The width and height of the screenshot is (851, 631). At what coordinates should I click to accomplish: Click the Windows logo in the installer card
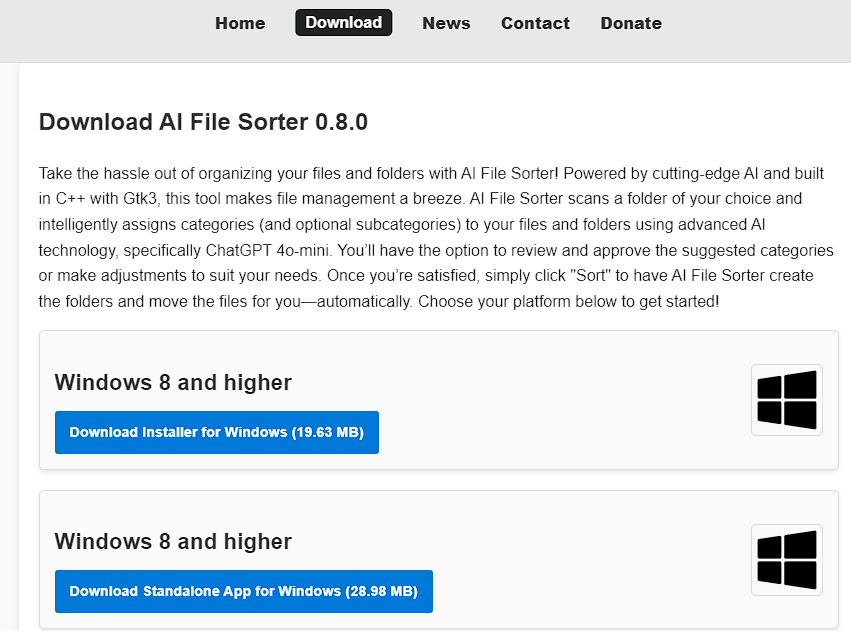[x=786, y=400]
